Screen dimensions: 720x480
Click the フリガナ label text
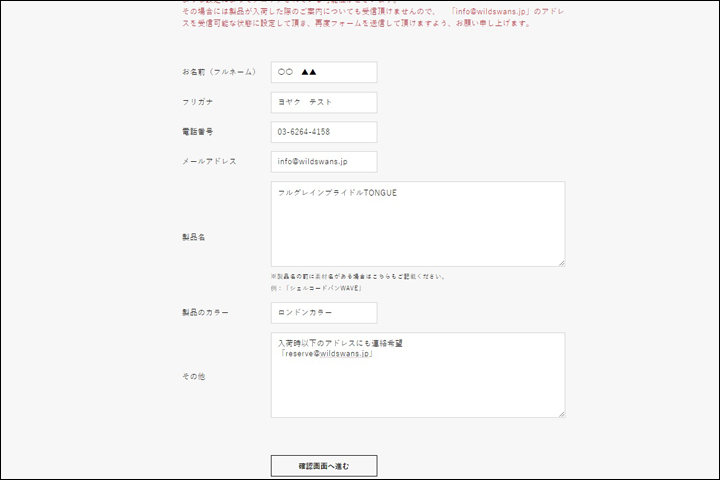click(x=197, y=102)
